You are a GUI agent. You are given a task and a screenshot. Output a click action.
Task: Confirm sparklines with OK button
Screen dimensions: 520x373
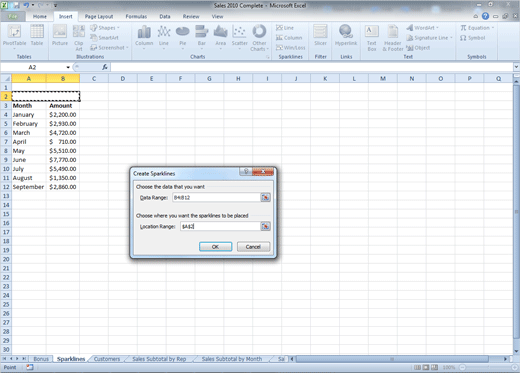[x=215, y=247]
